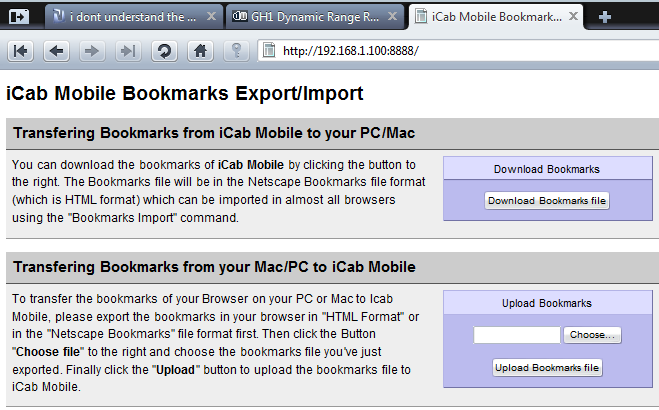Screen dimensions: 659x410
Task: Click the Forward arrow button
Action: coord(92,51)
